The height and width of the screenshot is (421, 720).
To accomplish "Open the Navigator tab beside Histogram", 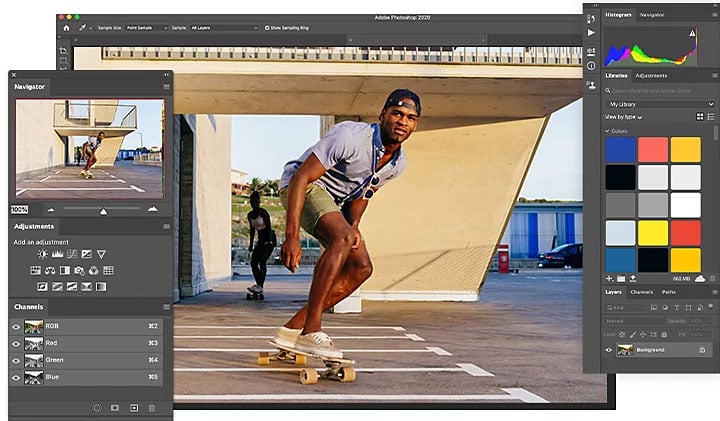I will coord(652,15).
